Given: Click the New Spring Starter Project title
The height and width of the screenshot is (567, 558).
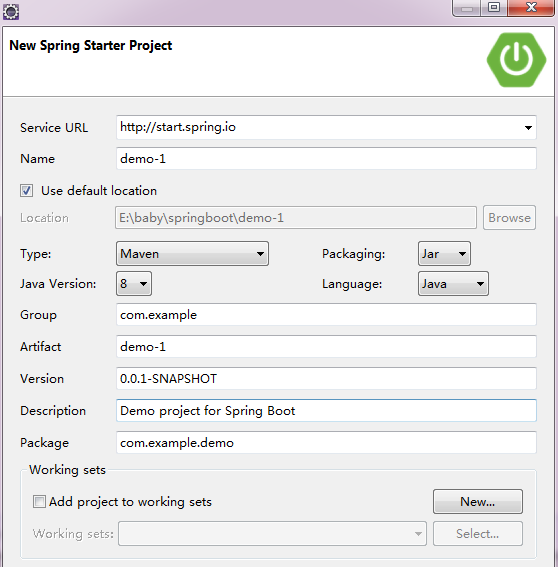Looking at the screenshot, I should (x=91, y=46).
